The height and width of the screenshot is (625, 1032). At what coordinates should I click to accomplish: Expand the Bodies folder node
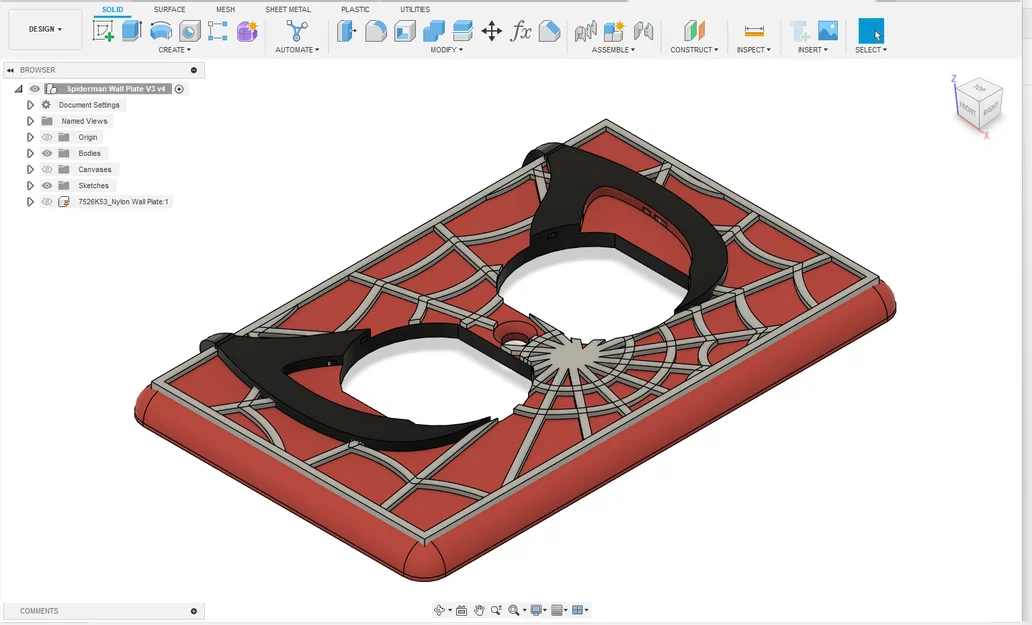pyautogui.click(x=30, y=153)
